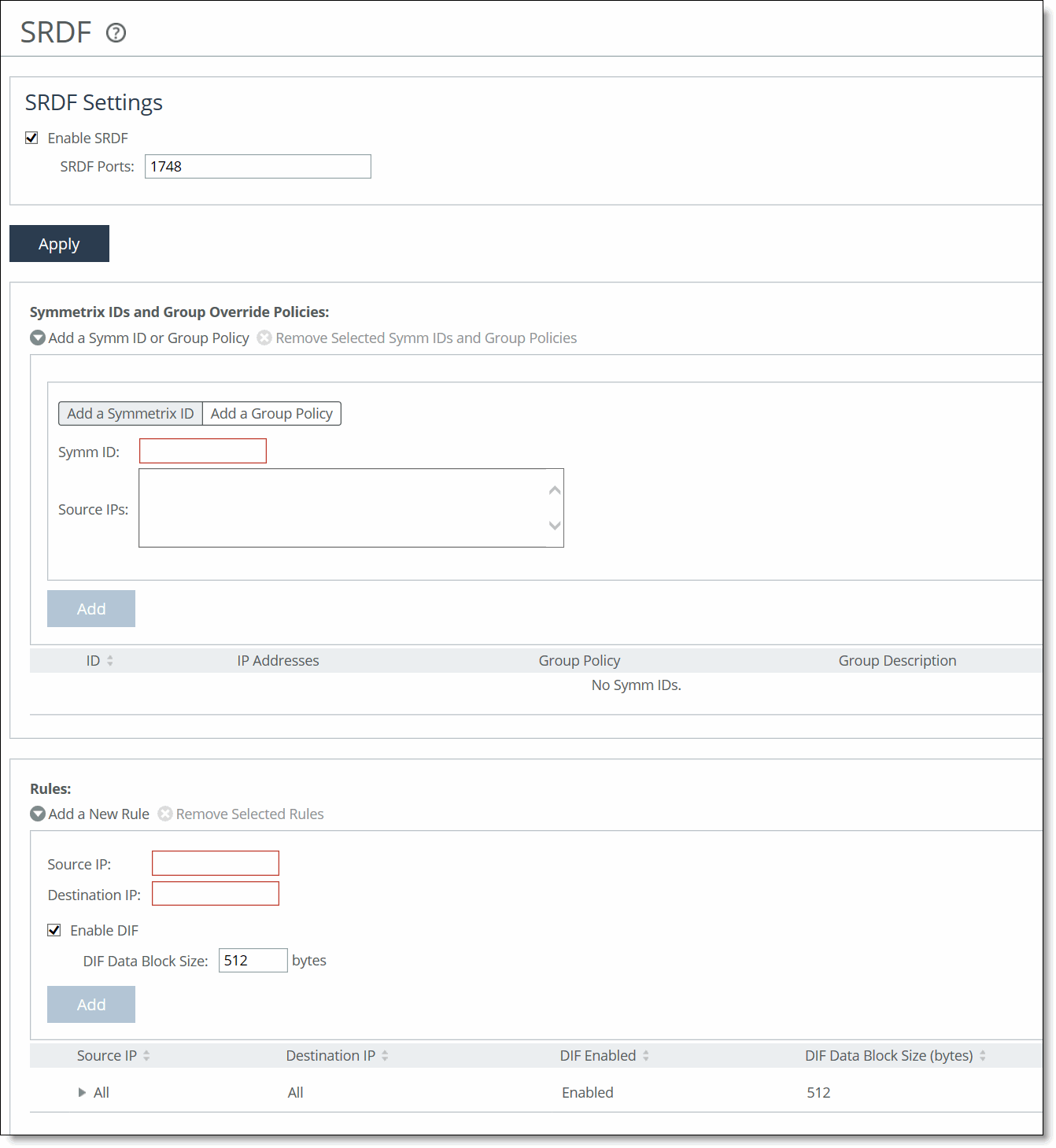1056x1148 pixels.
Task: Toggle the Enable SRDF checkbox
Action: coord(31,138)
